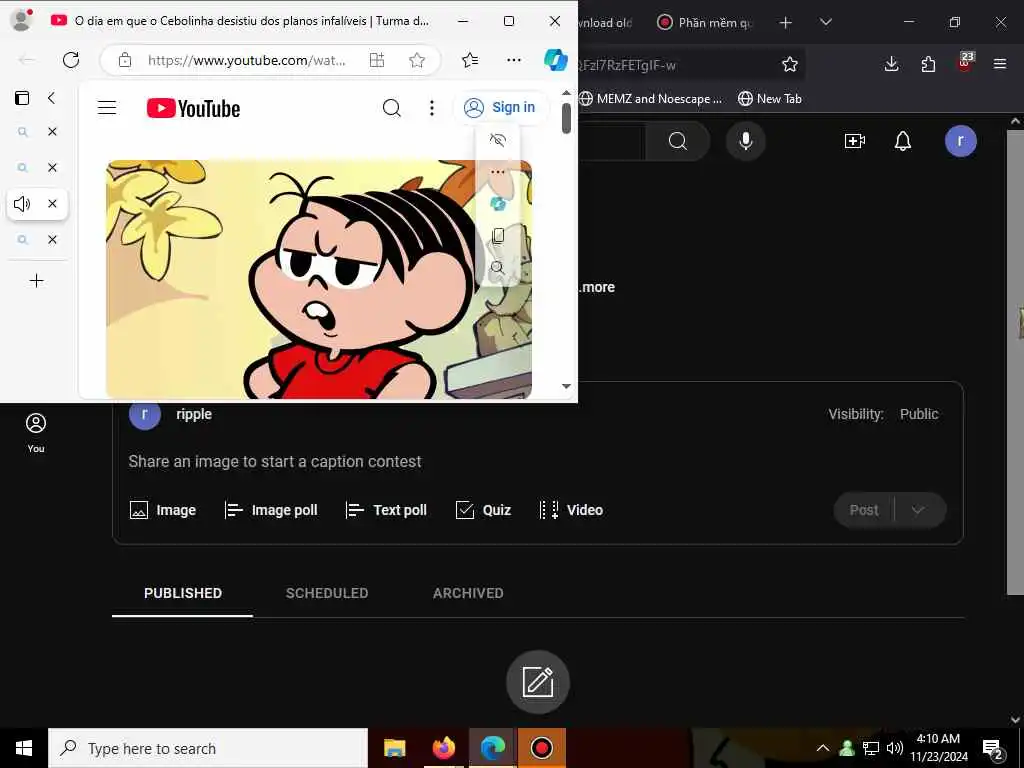Image resolution: width=1024 pixels, height=768 pixels.
Task: Open YouTube notifications bell
Action: [903, 141]
